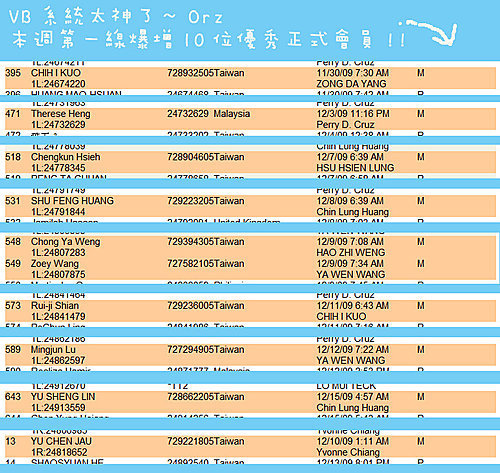Select the name Therese Heng
This screenshot has height=473, width=500.
click(x=61, y=114)
